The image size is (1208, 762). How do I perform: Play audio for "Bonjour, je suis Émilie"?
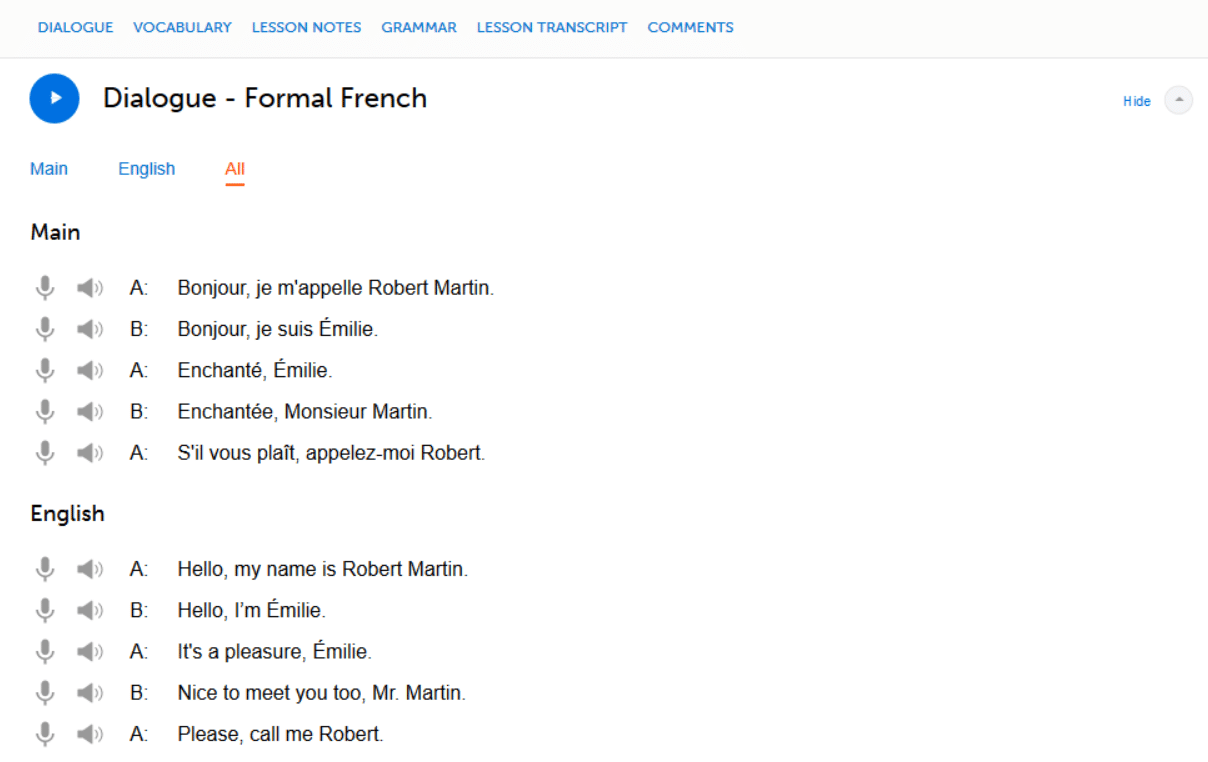point(90,329)
